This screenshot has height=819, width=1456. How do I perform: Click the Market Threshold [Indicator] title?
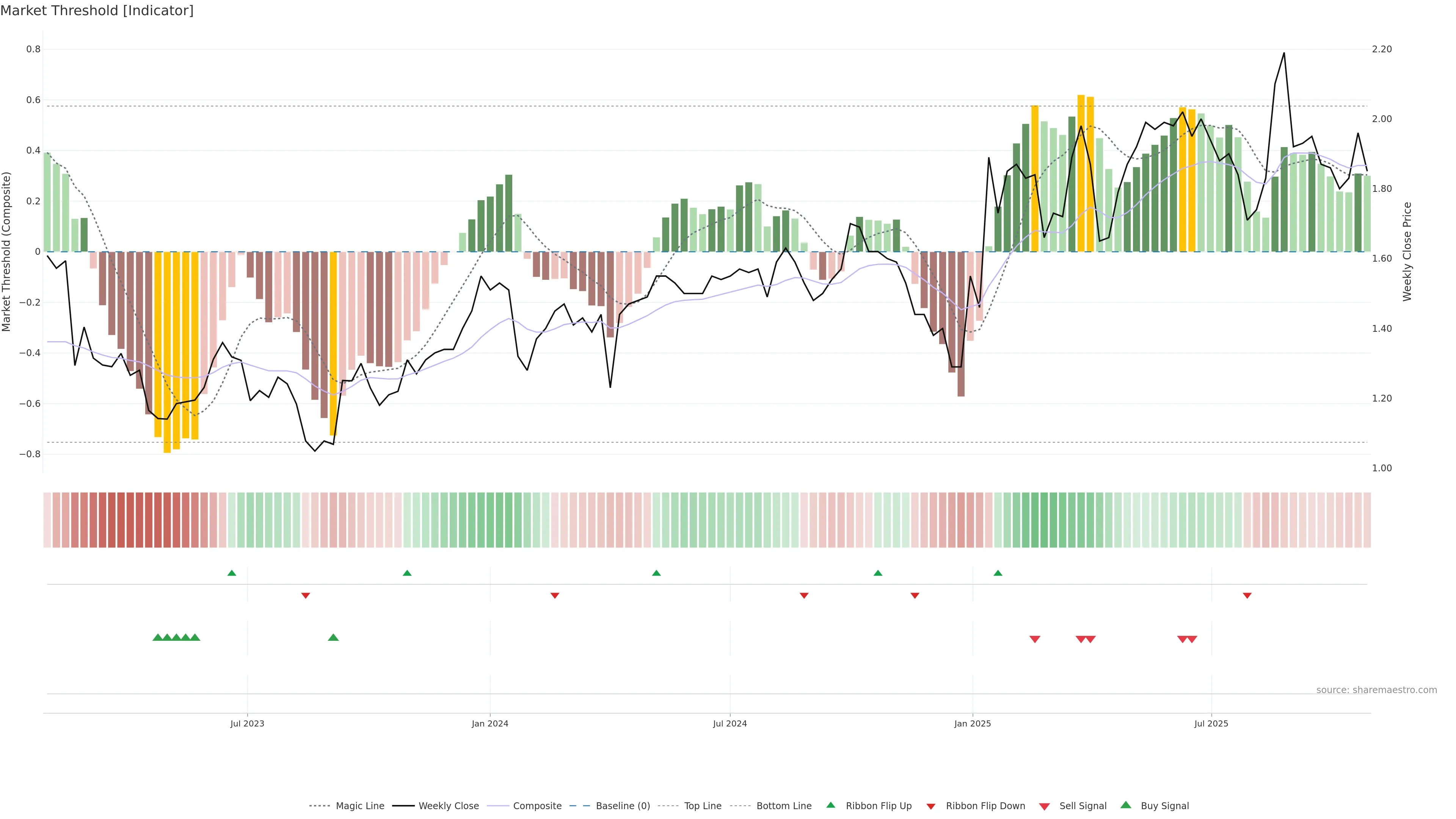coord(97,11)
